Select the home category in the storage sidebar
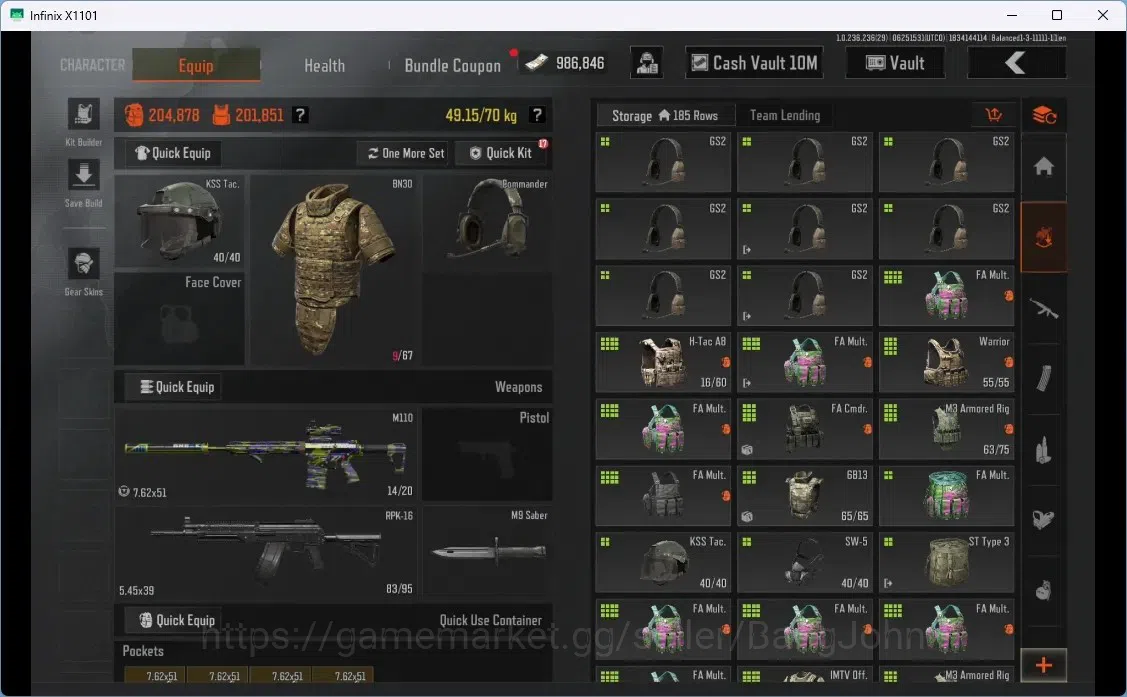The width and height of the screenshot is (1127, 697). 1044,167
